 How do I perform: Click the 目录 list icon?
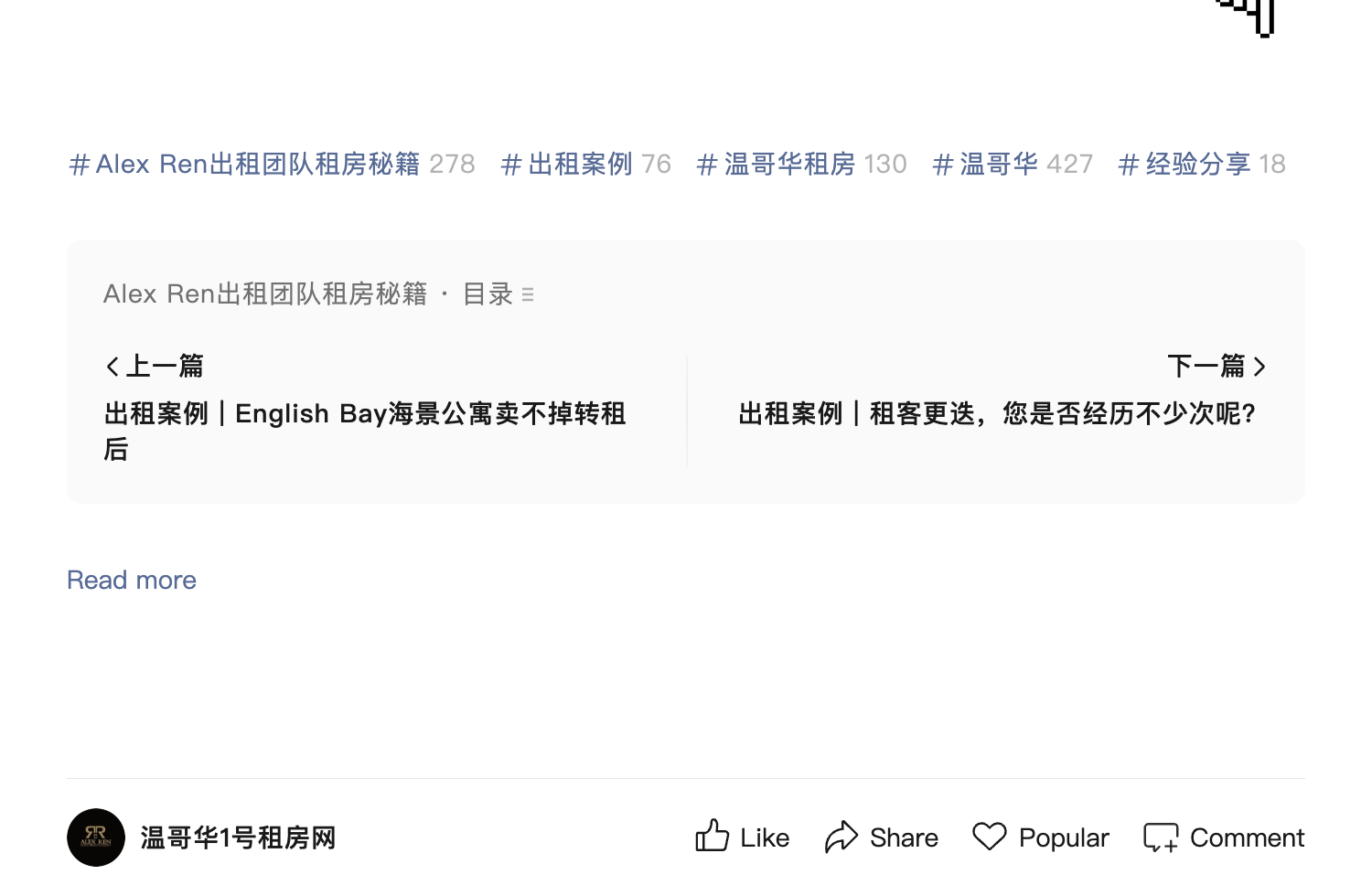tap(528, 294)
